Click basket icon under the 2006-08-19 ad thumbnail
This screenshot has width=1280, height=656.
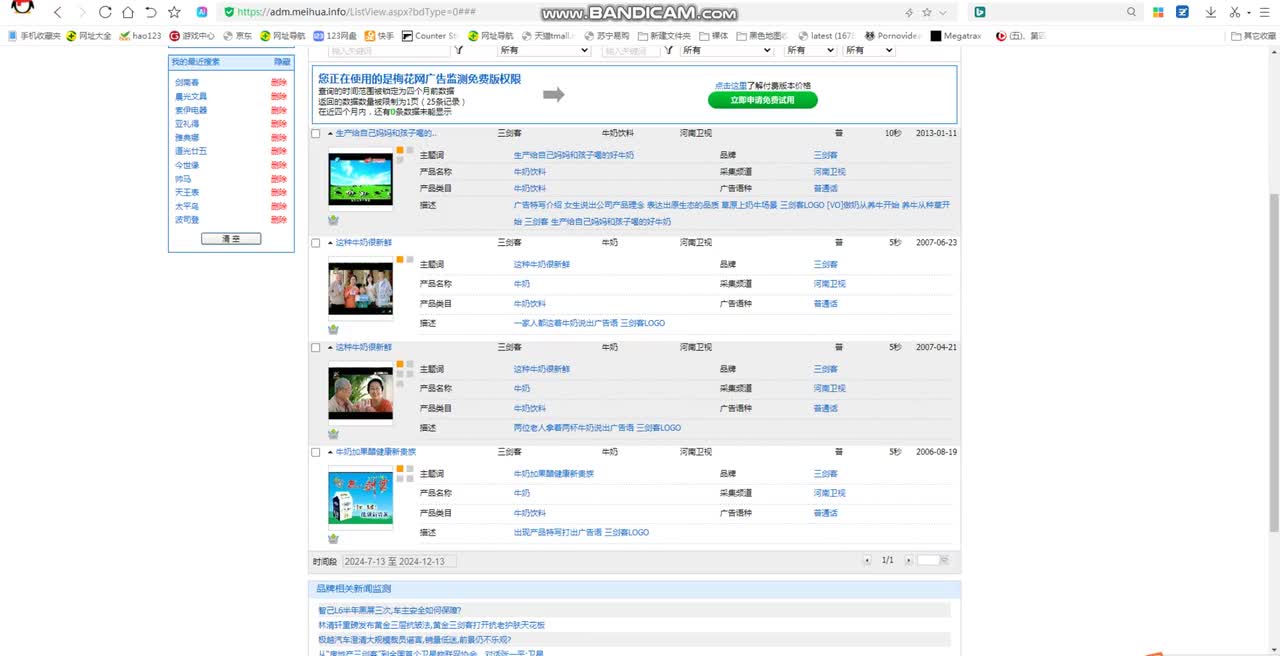point(333,538)
